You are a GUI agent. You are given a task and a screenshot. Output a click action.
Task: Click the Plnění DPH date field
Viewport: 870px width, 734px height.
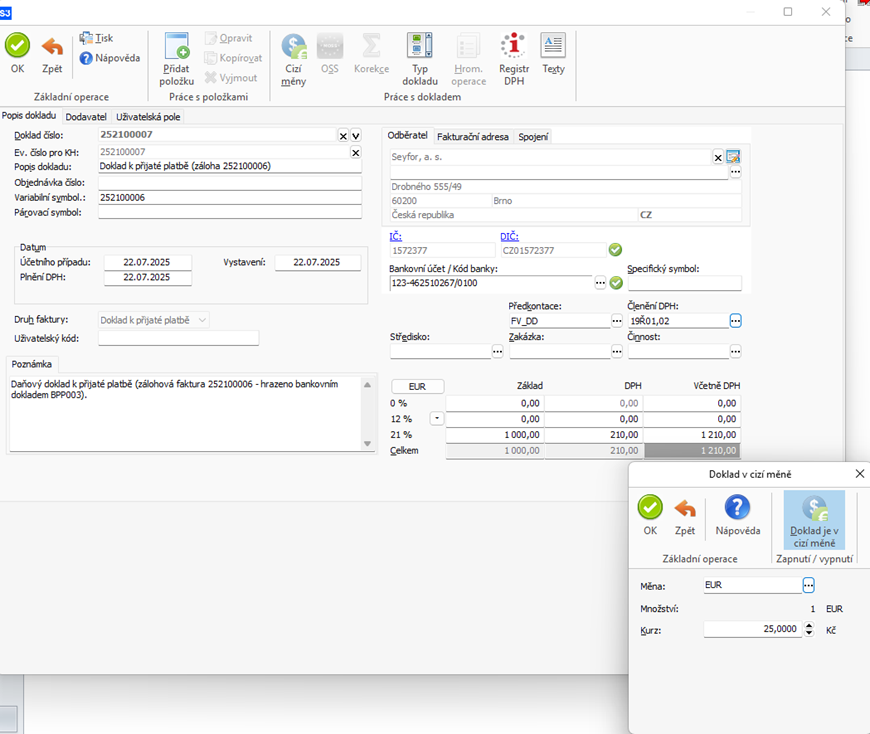tap(148, 277)
